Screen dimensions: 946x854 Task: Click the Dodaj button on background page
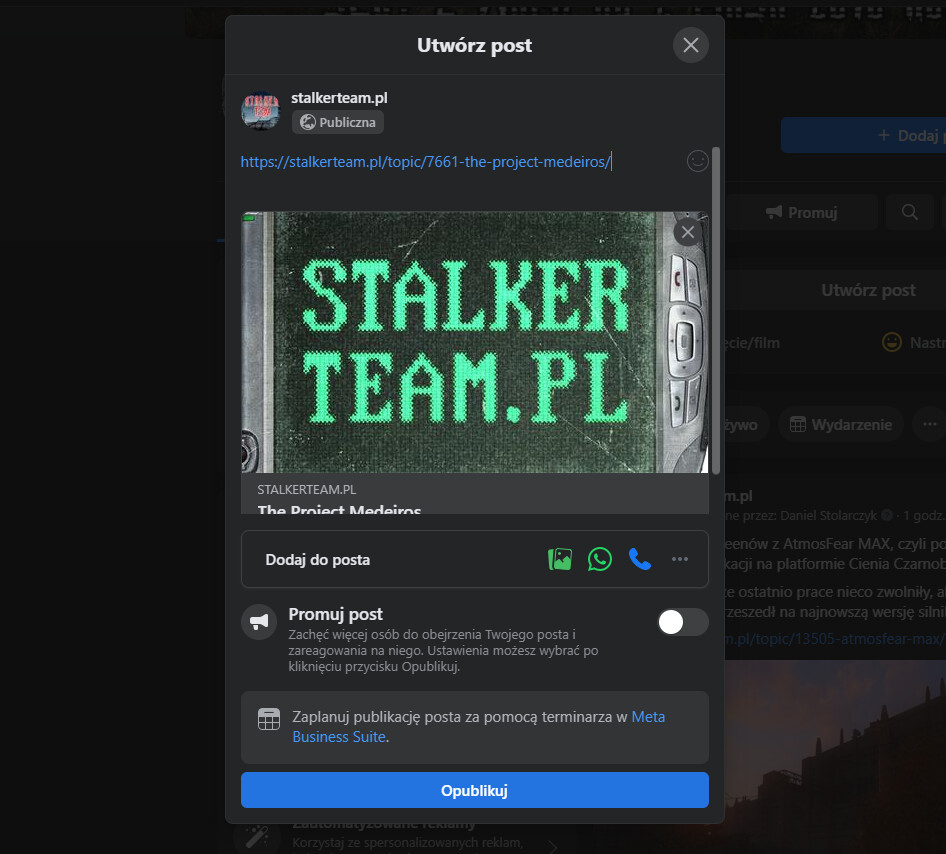(863, 135)
